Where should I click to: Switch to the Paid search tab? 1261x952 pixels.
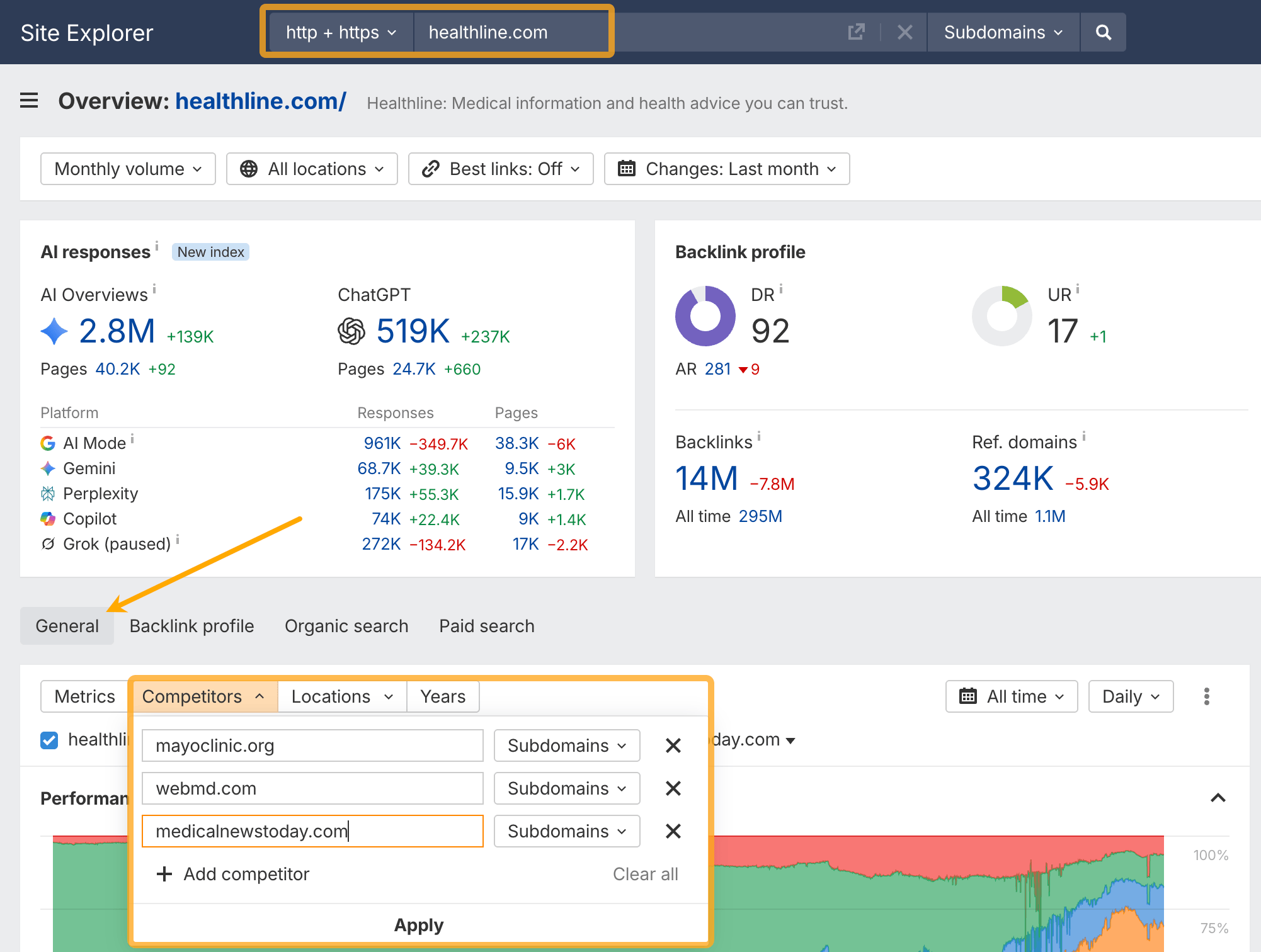pos(487,626)
